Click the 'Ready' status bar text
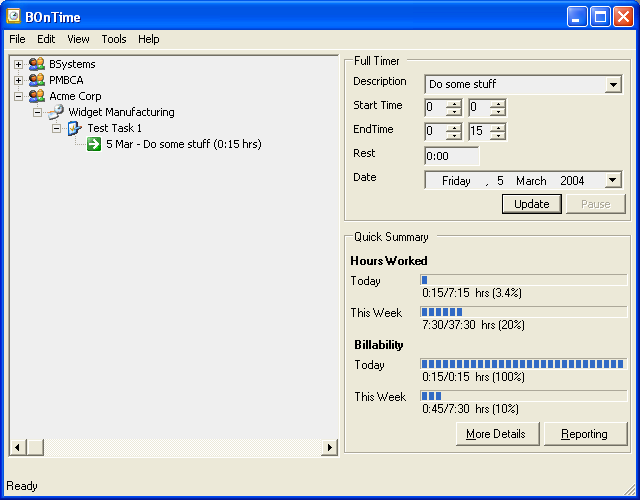Viewport: 640px width, 500px height. pos(22,486)
